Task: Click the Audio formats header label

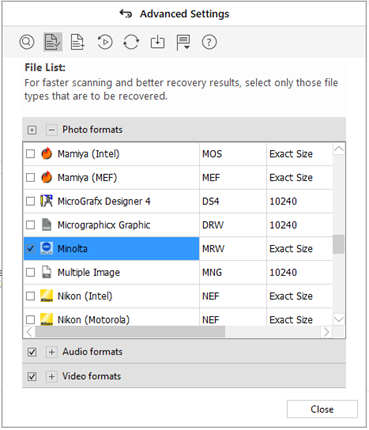Action: point(92,352)
